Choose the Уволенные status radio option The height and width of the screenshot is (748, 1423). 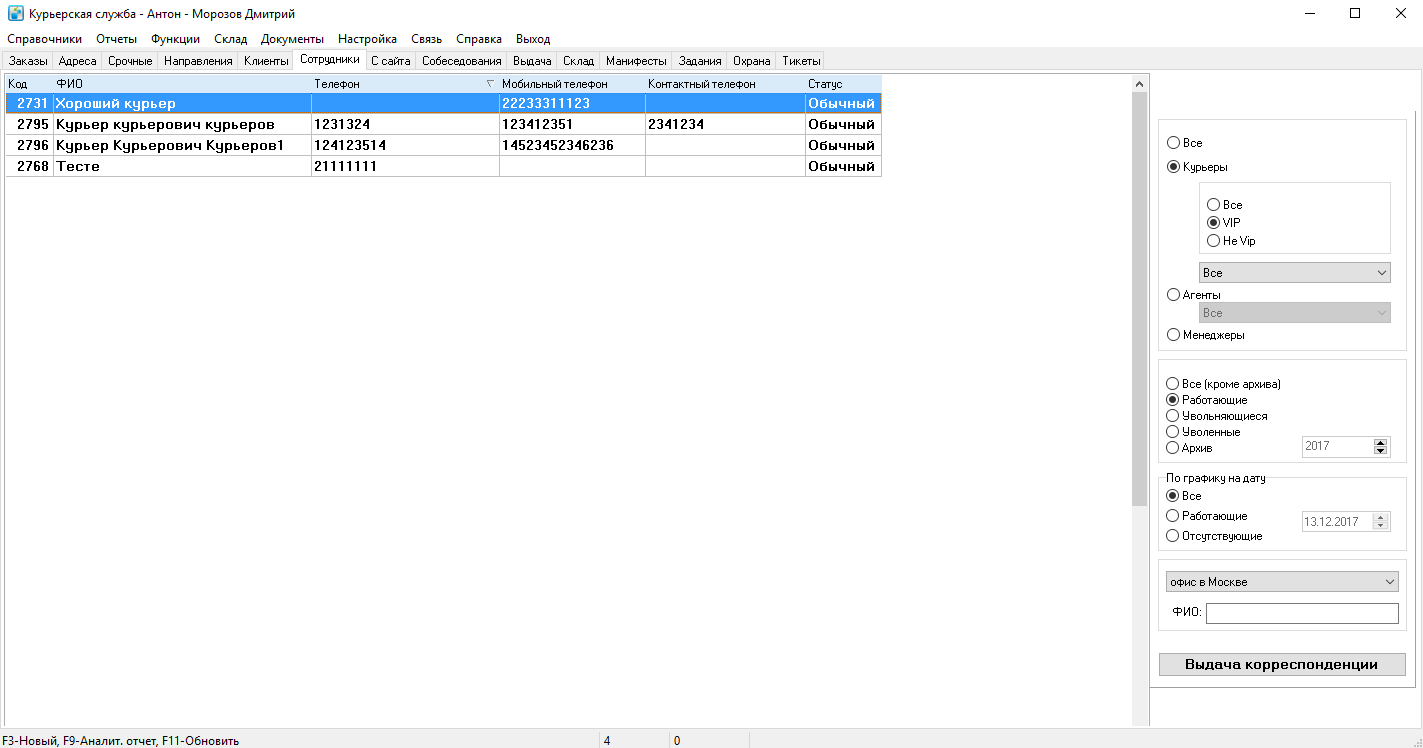[x=1173, y=432]
